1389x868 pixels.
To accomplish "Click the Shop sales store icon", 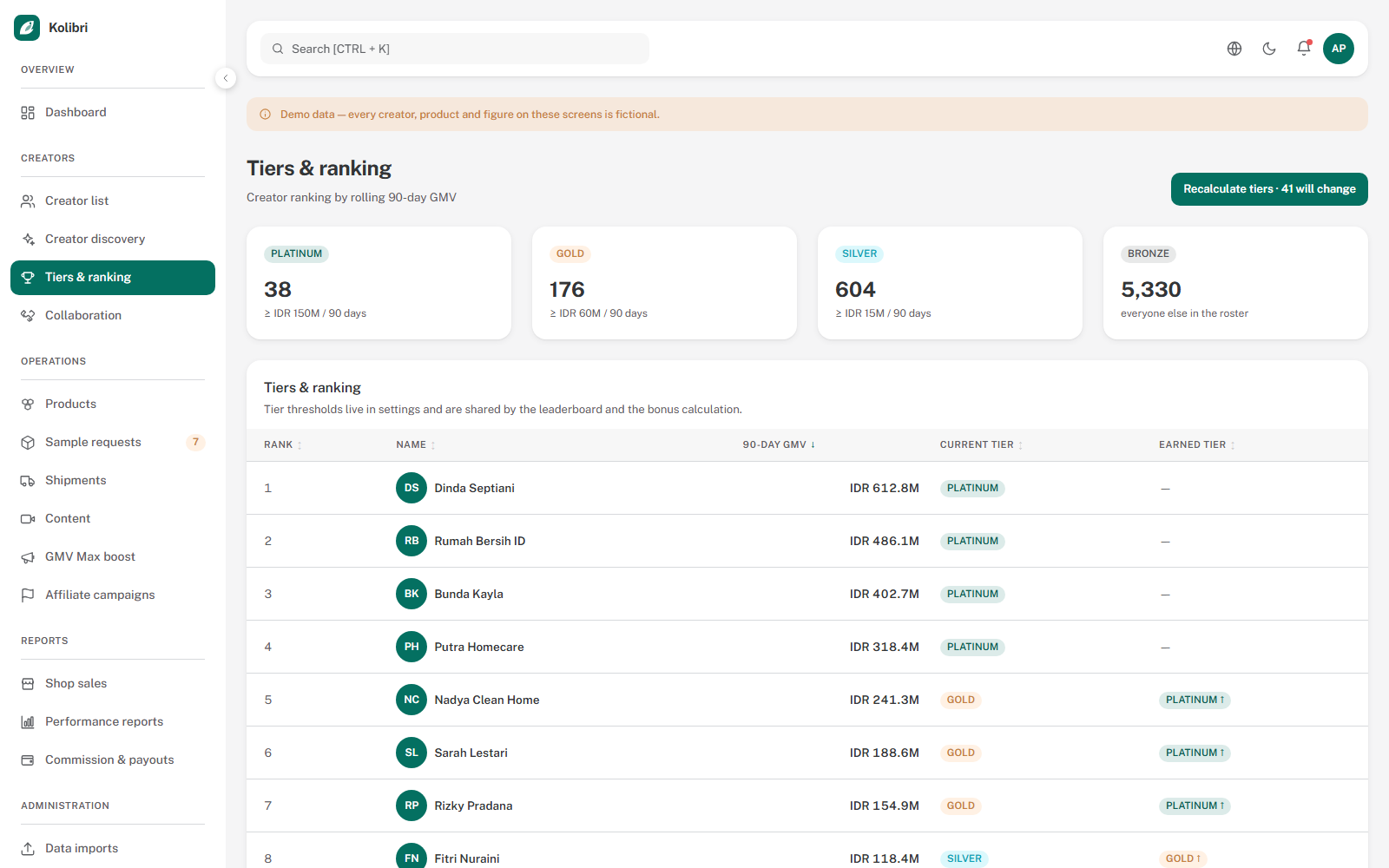I will (28, 684).
